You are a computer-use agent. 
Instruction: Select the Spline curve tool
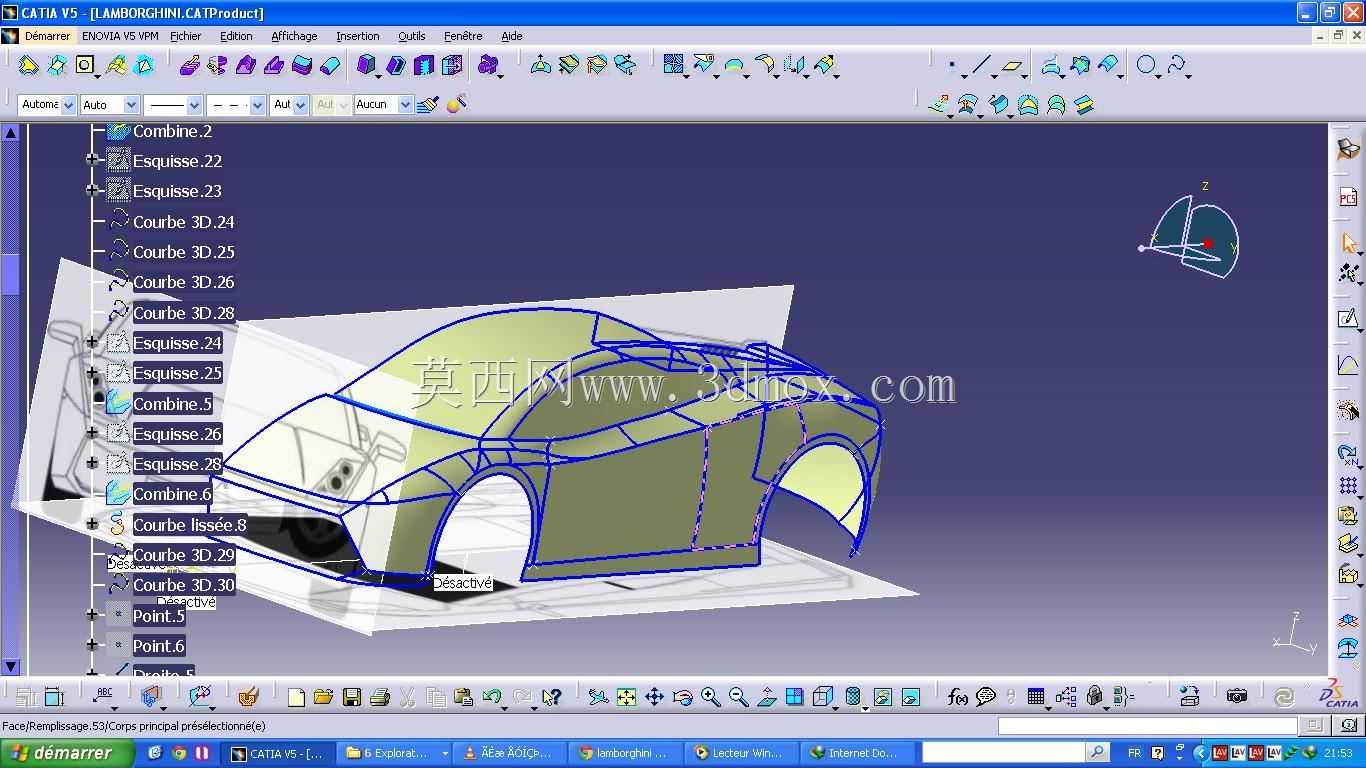1176,66
